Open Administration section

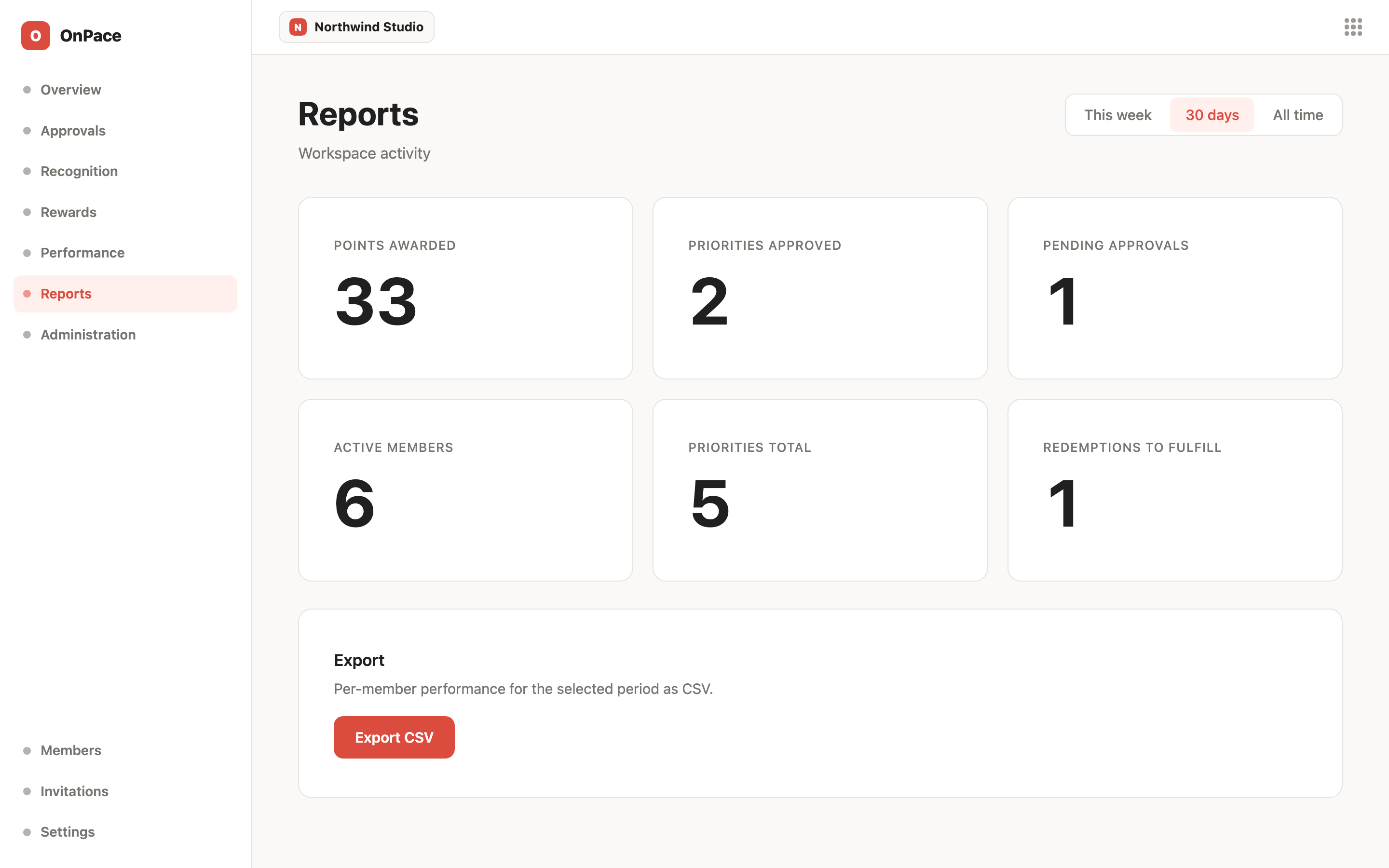tap(125, 335)
